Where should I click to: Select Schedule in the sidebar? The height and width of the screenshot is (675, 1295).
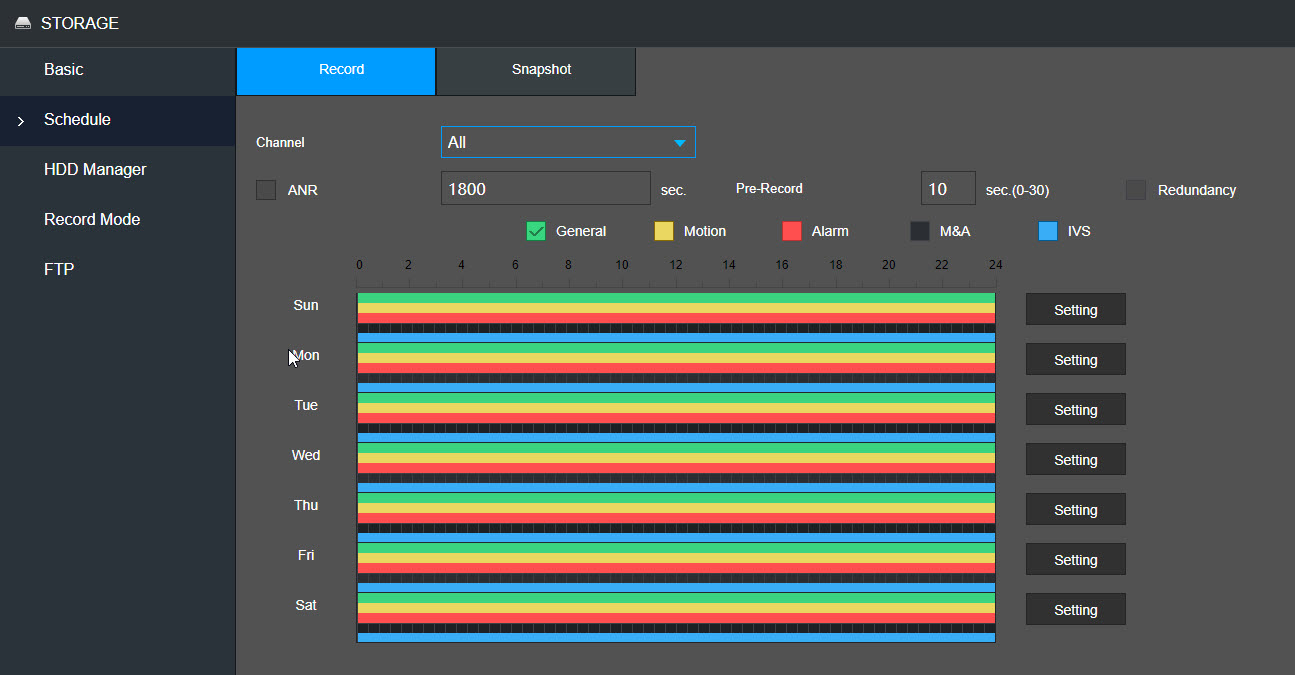pos(118,120)
